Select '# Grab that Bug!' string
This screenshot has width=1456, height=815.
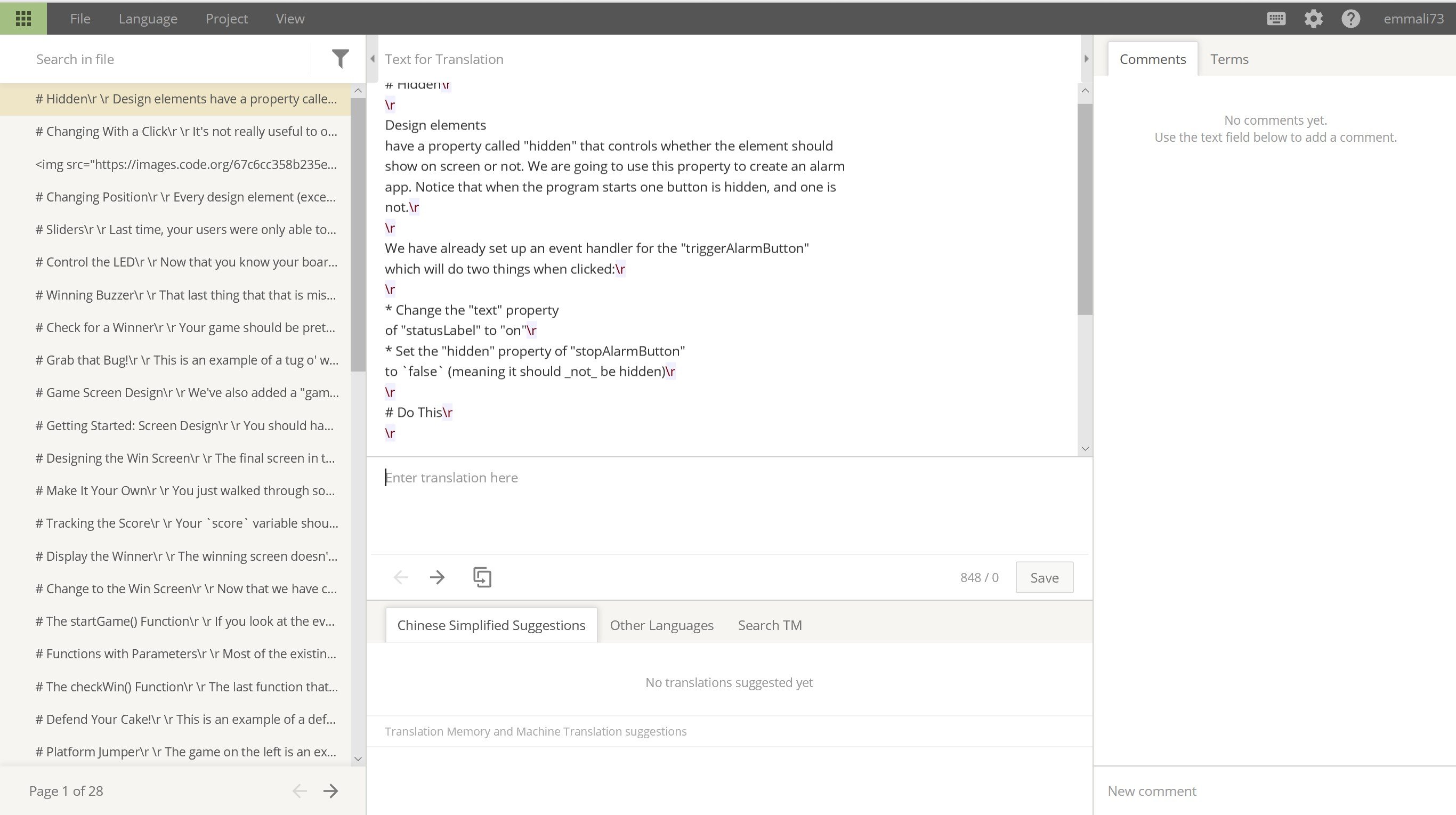click(175, 360)
